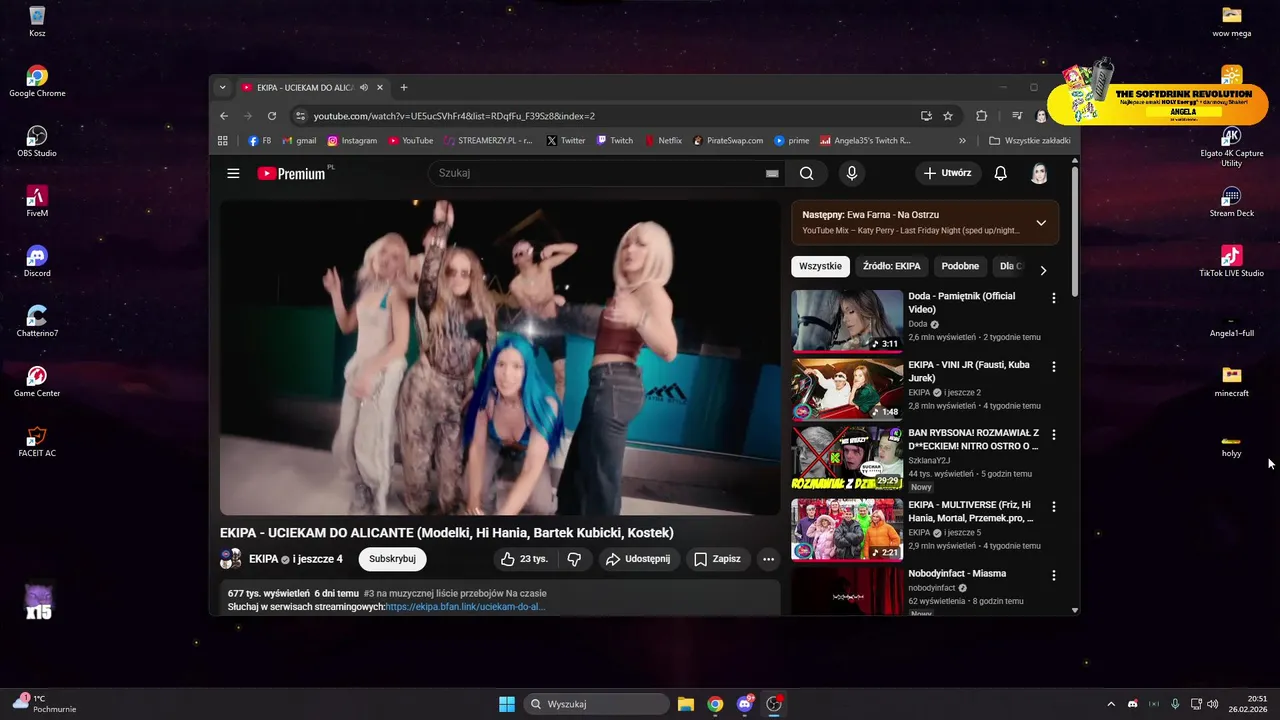Image resolution: width=1280 pixels, height=720 pixels.
Task: Open the Instagram bookmark
Action: point(352,141)
